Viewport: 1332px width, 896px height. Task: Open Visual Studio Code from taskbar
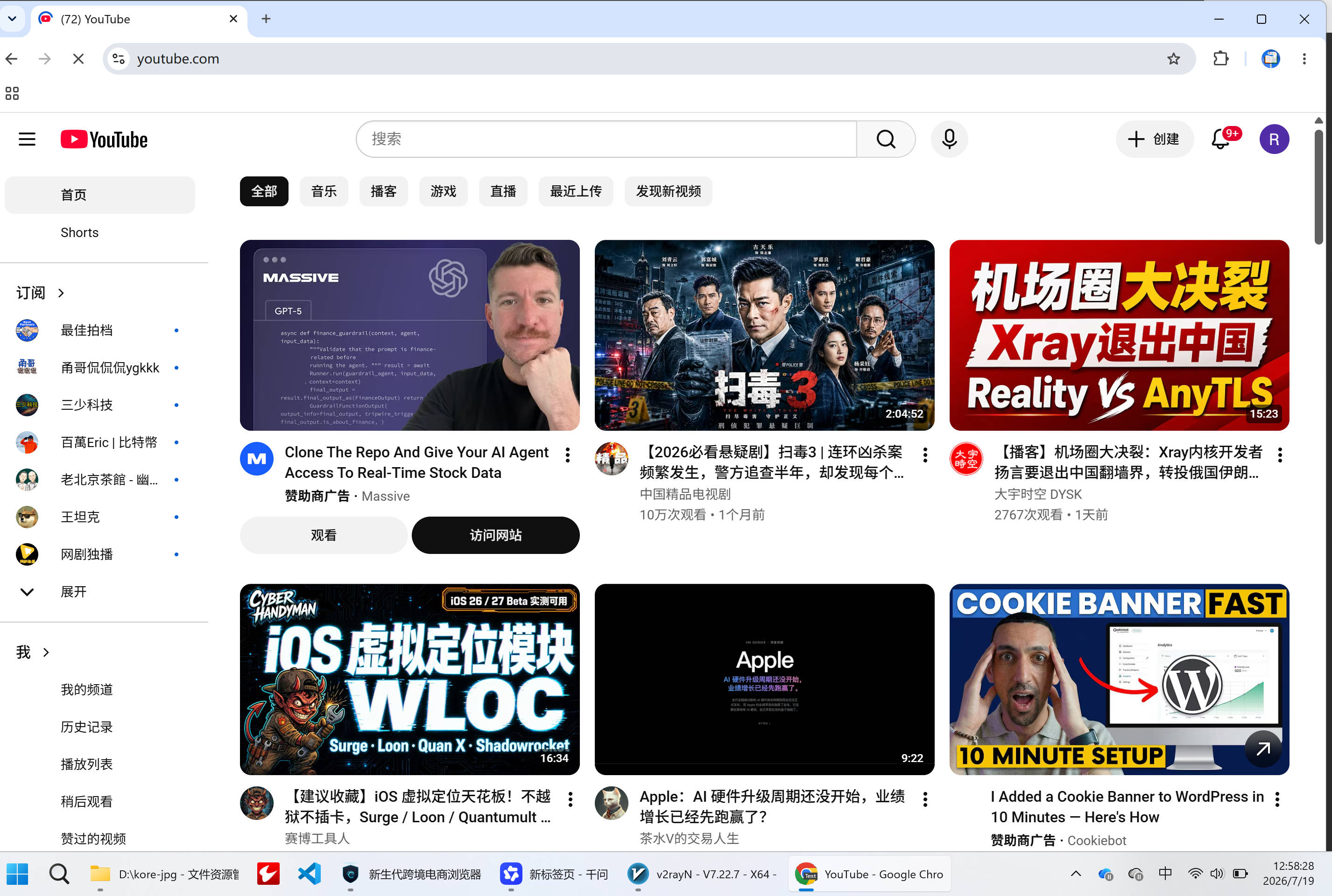pos(309,874)
